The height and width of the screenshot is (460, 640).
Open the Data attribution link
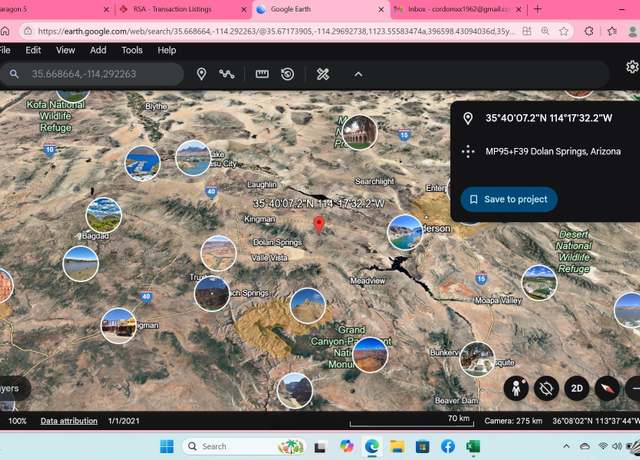[69, 421]
